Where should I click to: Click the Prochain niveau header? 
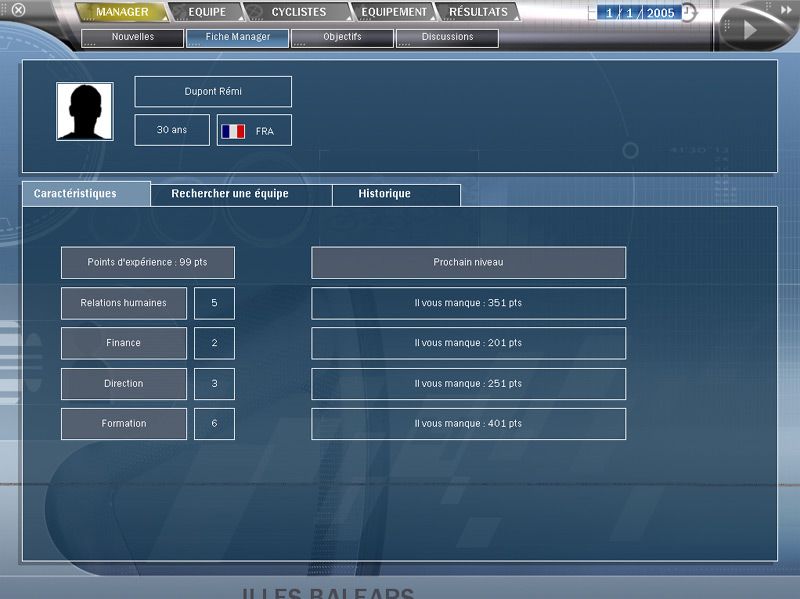point(468,263)
